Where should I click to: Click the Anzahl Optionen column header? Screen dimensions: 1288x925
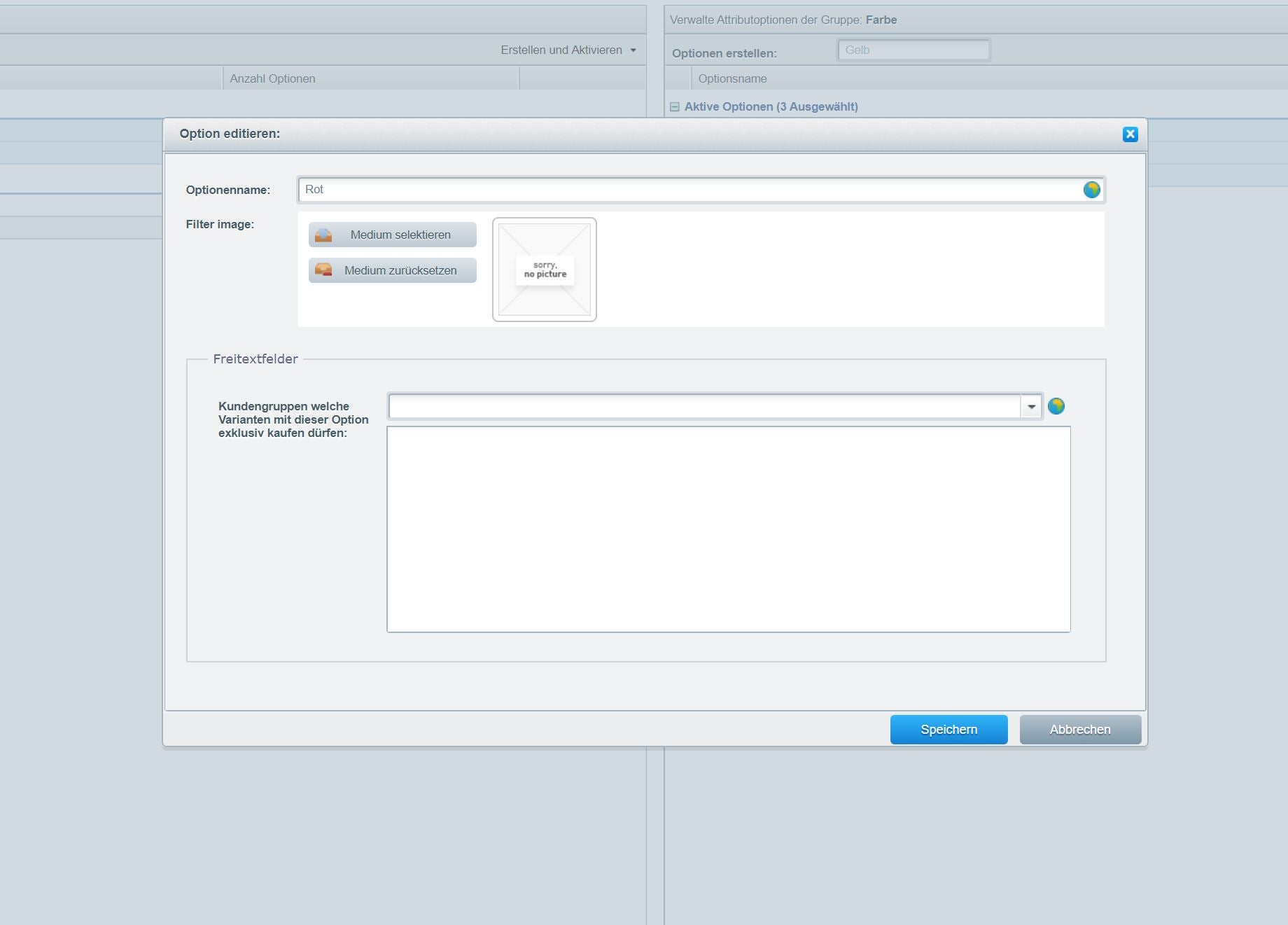pos(371,78)
